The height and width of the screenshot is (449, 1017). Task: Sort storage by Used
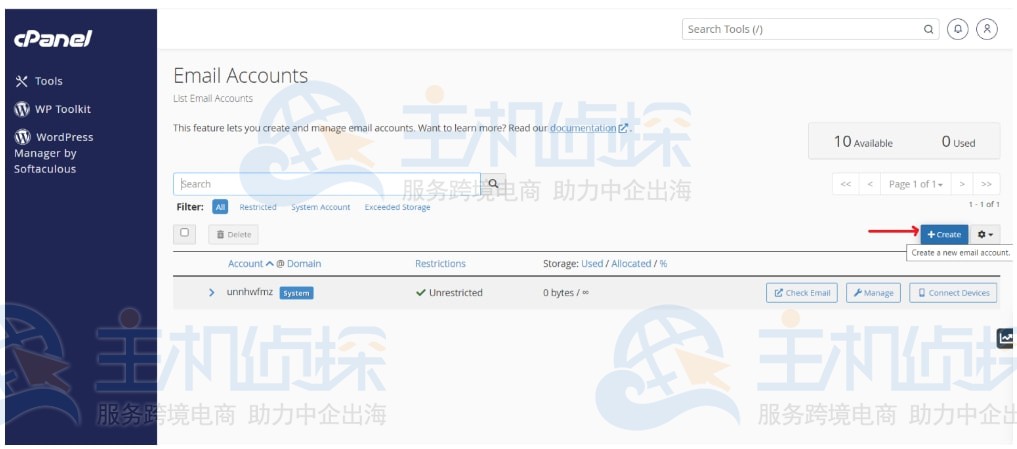click(592, 263)
